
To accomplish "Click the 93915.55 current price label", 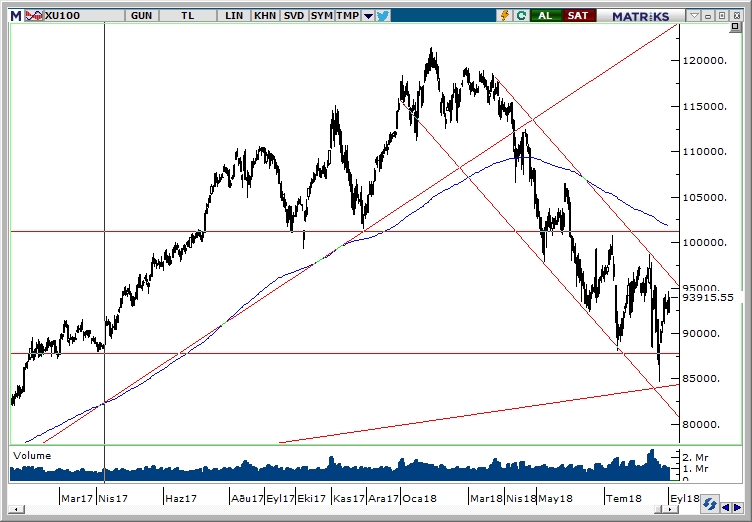I will click(708, 297).
